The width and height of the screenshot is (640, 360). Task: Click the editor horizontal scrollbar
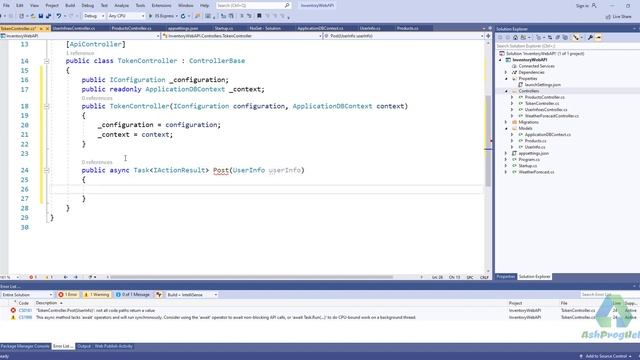tap(251, 277)
